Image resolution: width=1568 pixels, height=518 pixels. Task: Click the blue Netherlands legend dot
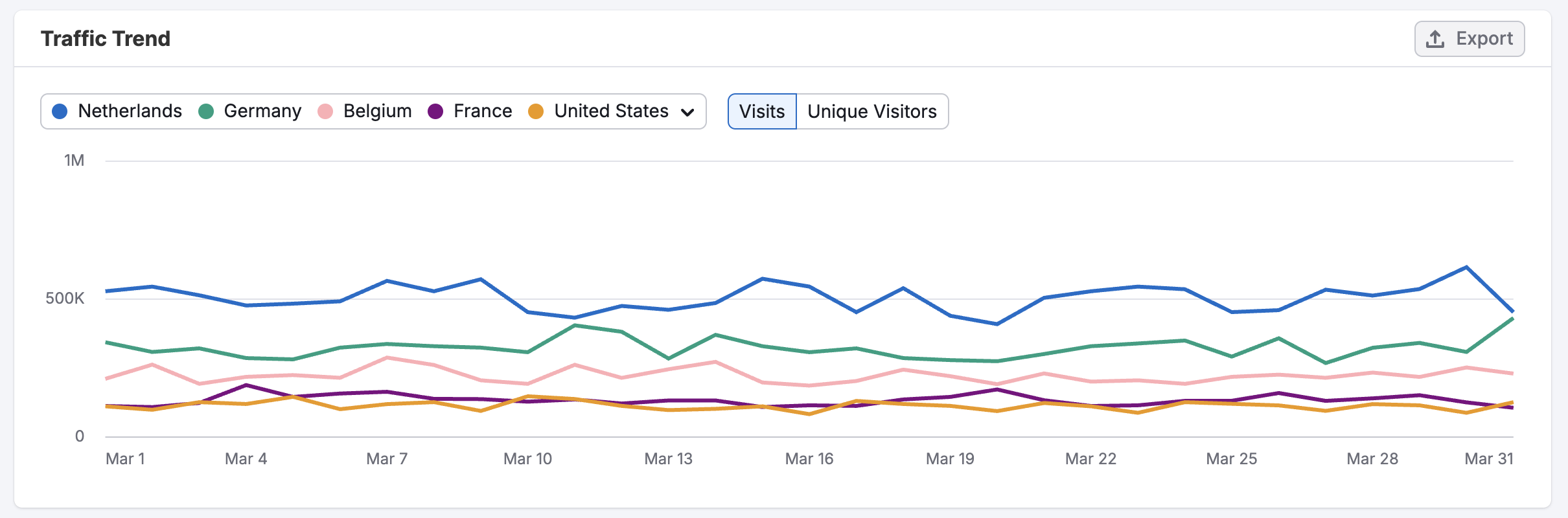60,111
